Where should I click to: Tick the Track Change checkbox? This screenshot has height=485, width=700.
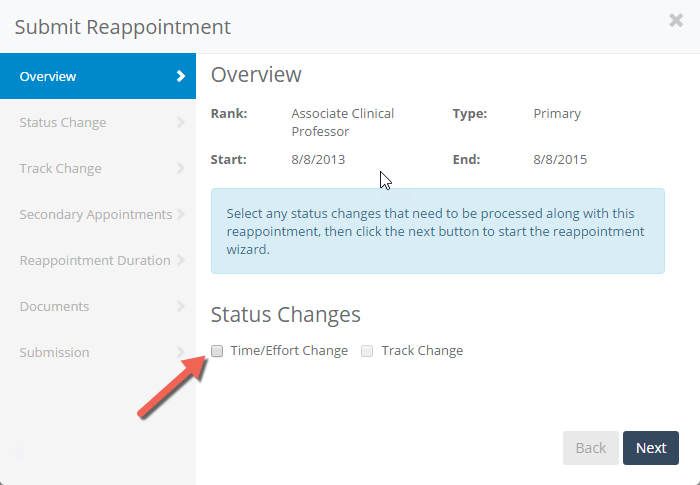(367, 351)
